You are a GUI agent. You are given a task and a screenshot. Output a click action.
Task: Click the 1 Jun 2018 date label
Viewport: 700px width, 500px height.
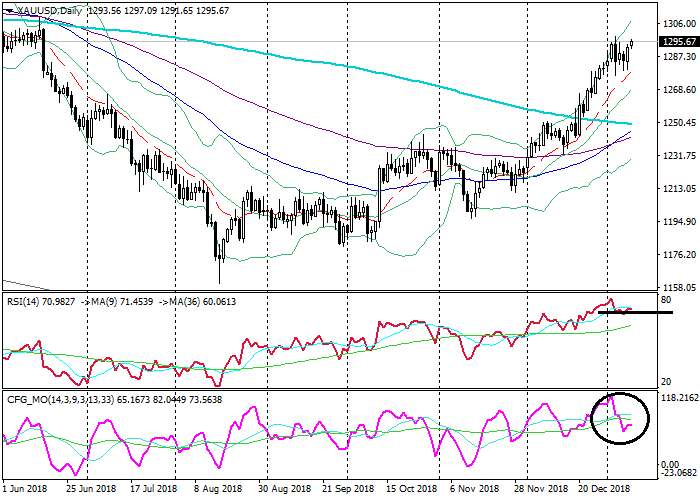24,489
